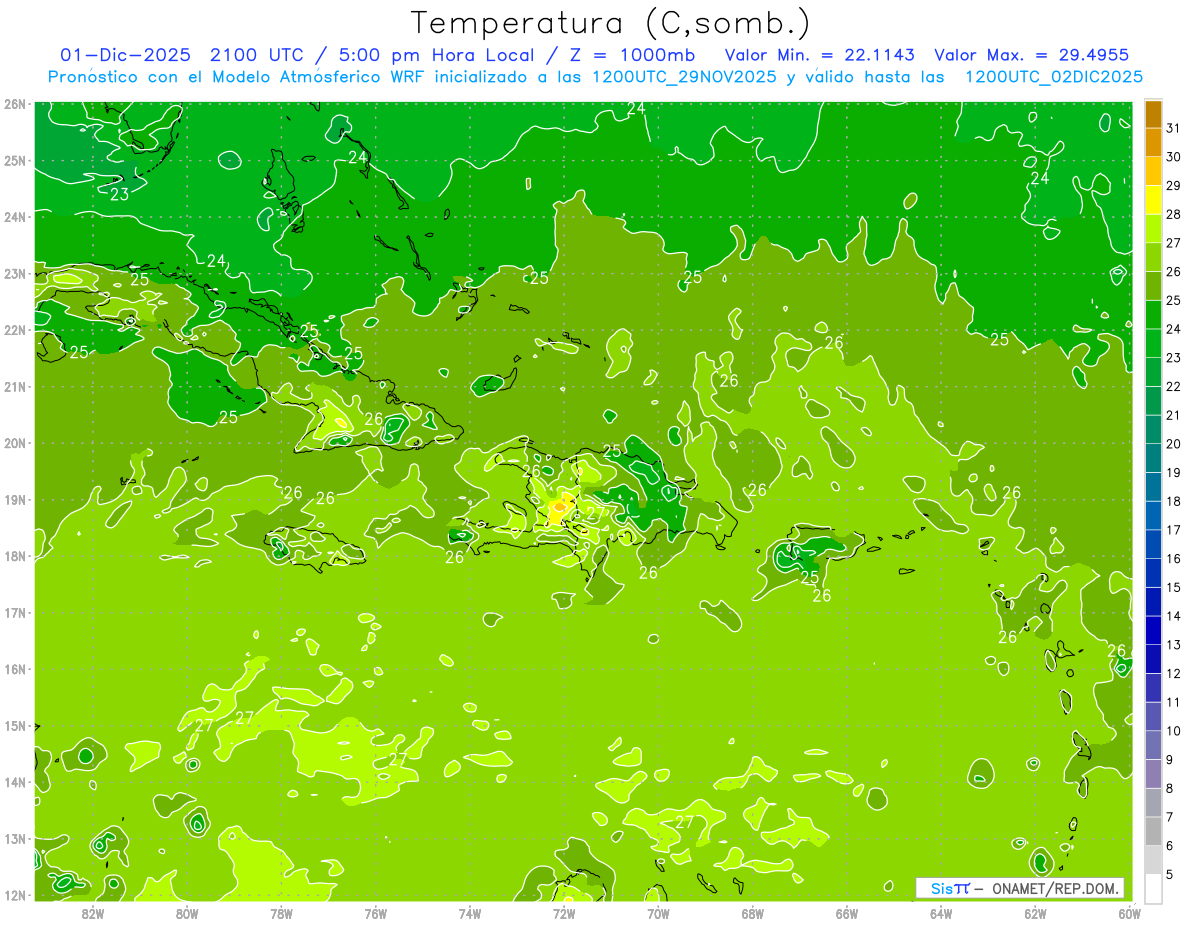Click the 19N latitude axis label

pyautogui.click(x=14, y=499)
